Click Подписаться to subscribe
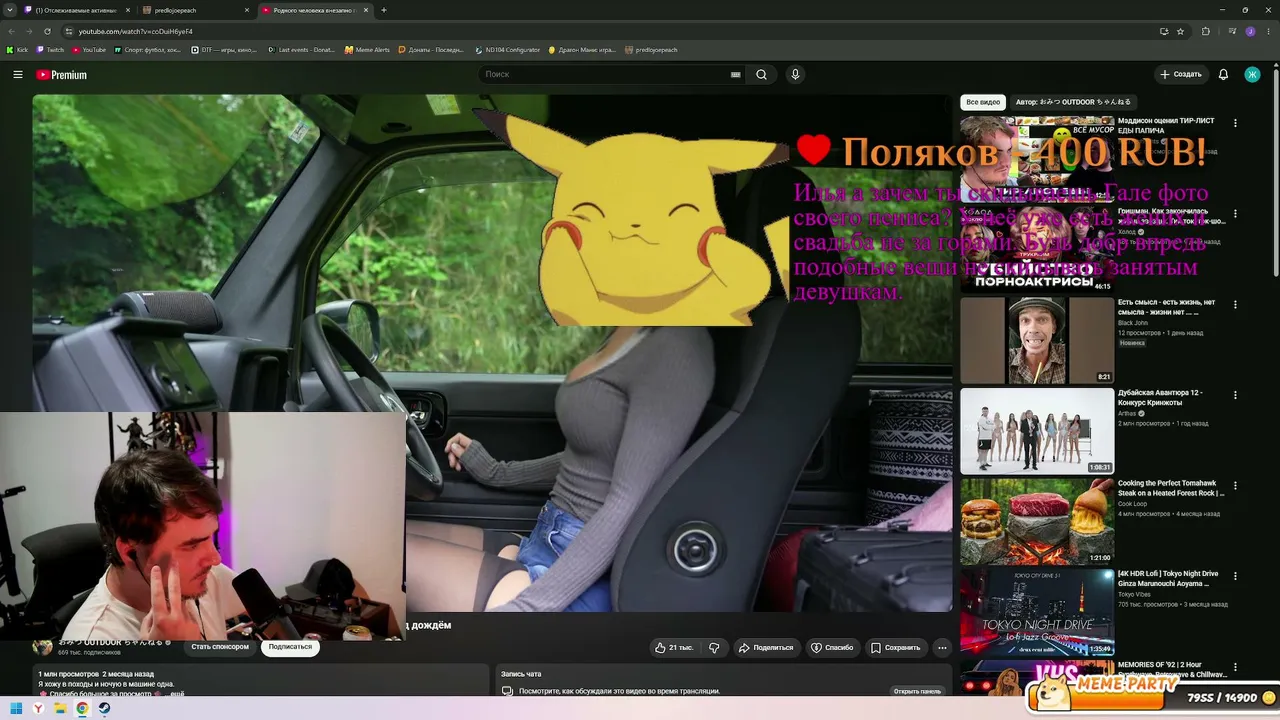1280x720 pixels. [x=290, y=647]
